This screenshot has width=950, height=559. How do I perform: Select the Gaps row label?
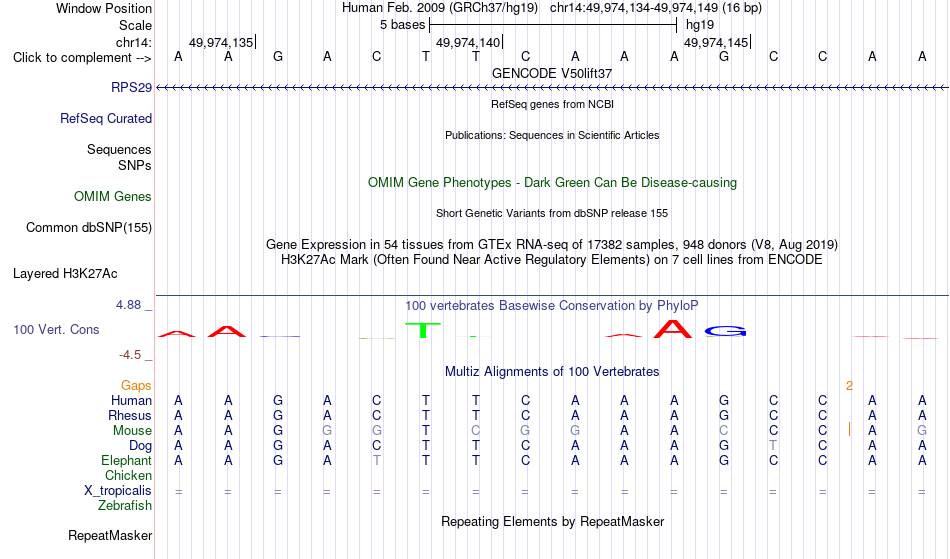[136, 386]
